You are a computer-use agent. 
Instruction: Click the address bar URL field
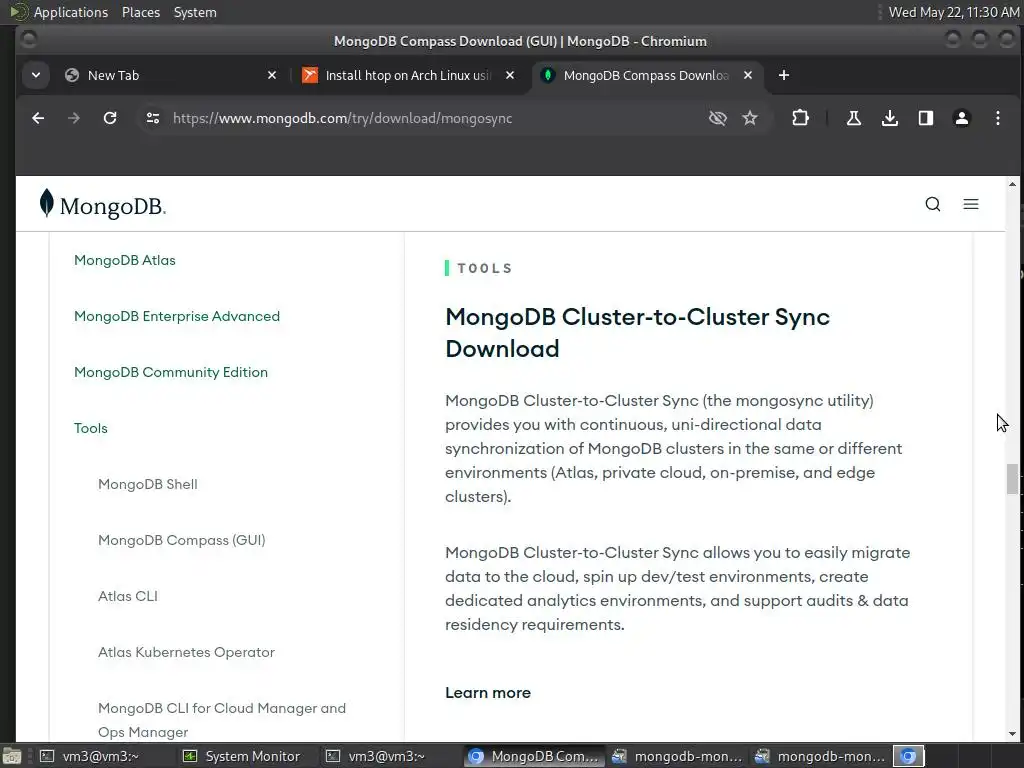[342, 118]
